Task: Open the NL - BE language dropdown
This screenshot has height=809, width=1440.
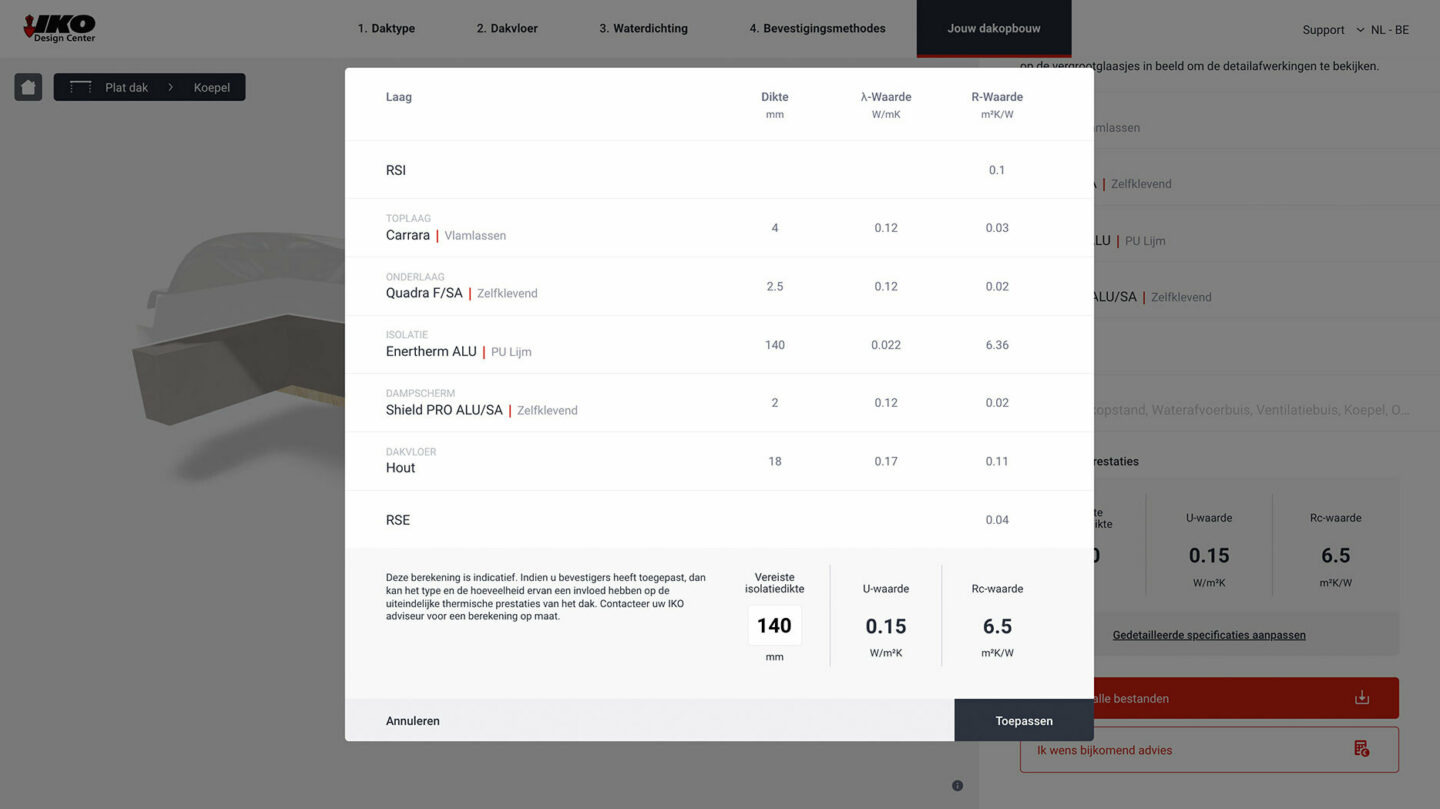Action: [1382, 30]
